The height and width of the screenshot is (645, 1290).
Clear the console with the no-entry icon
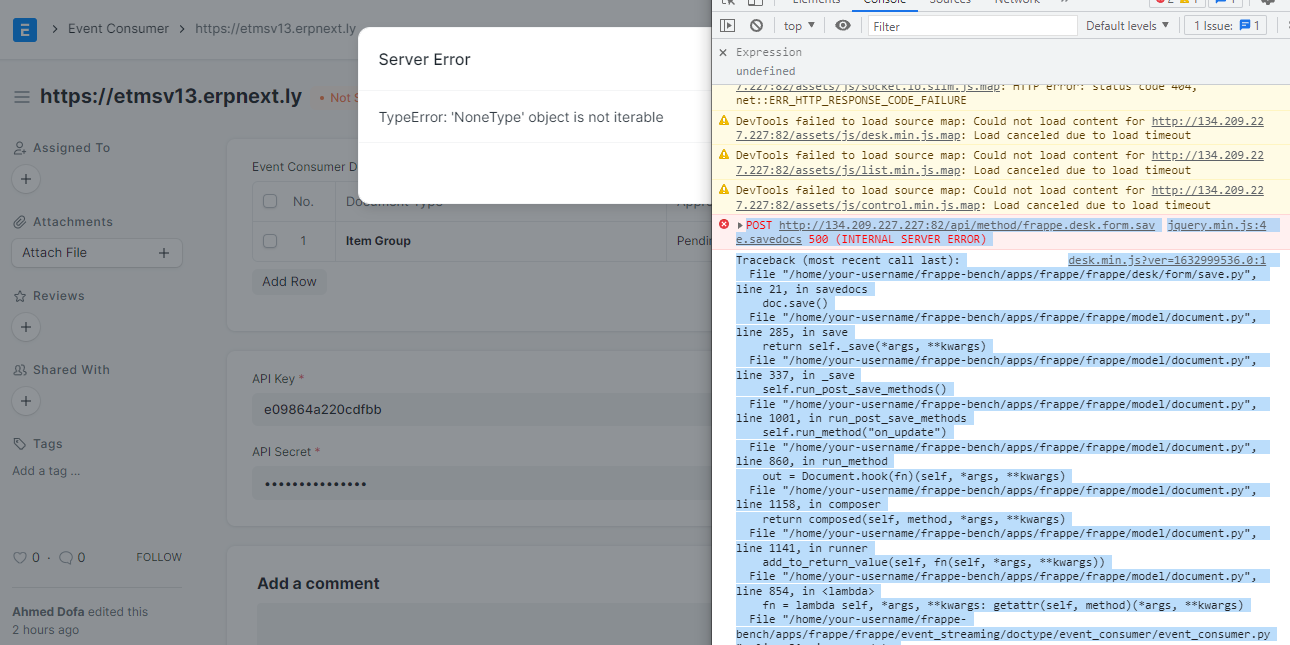click(759, 25)
